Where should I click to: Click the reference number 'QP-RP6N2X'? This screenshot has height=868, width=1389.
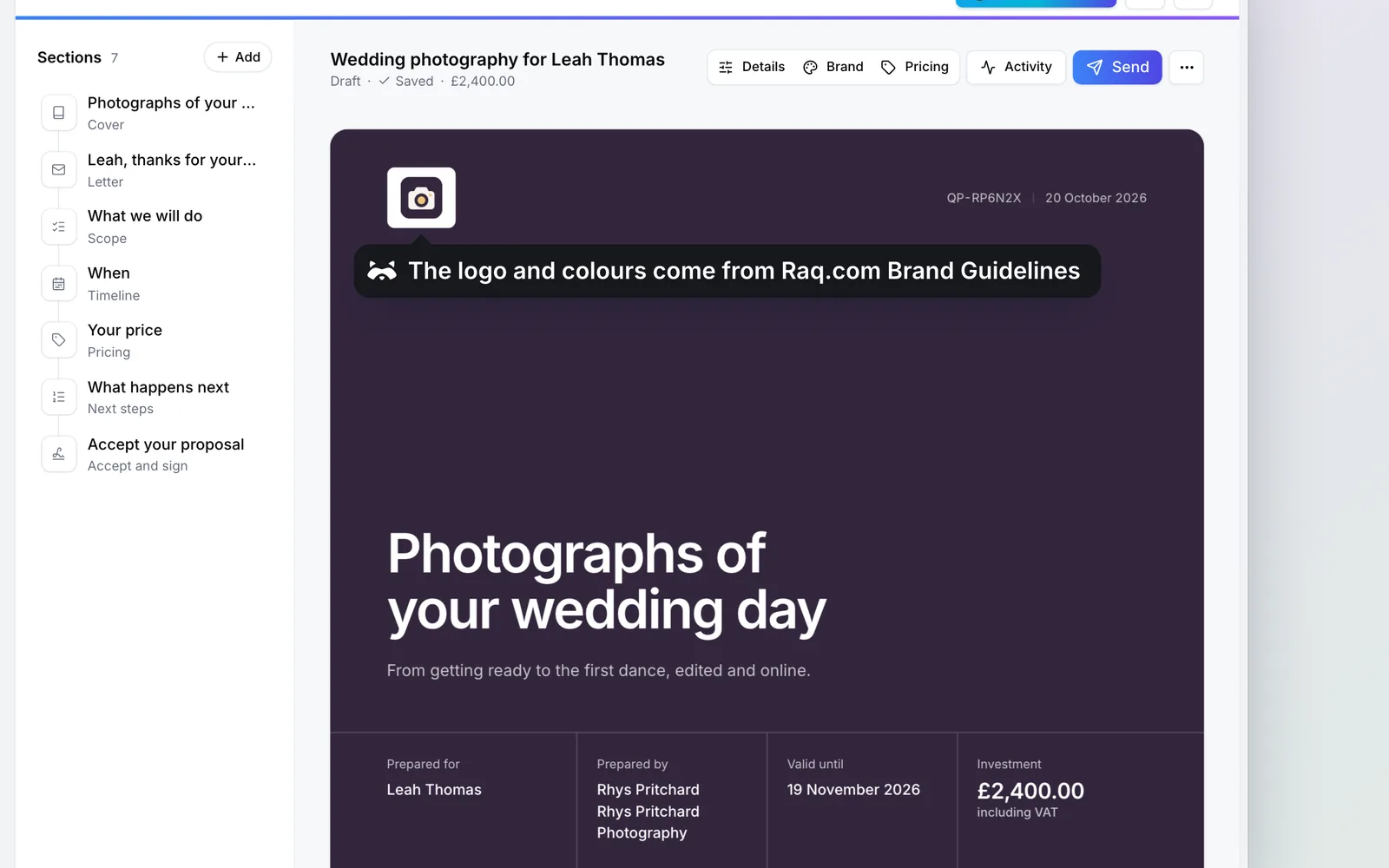[984, 198]
